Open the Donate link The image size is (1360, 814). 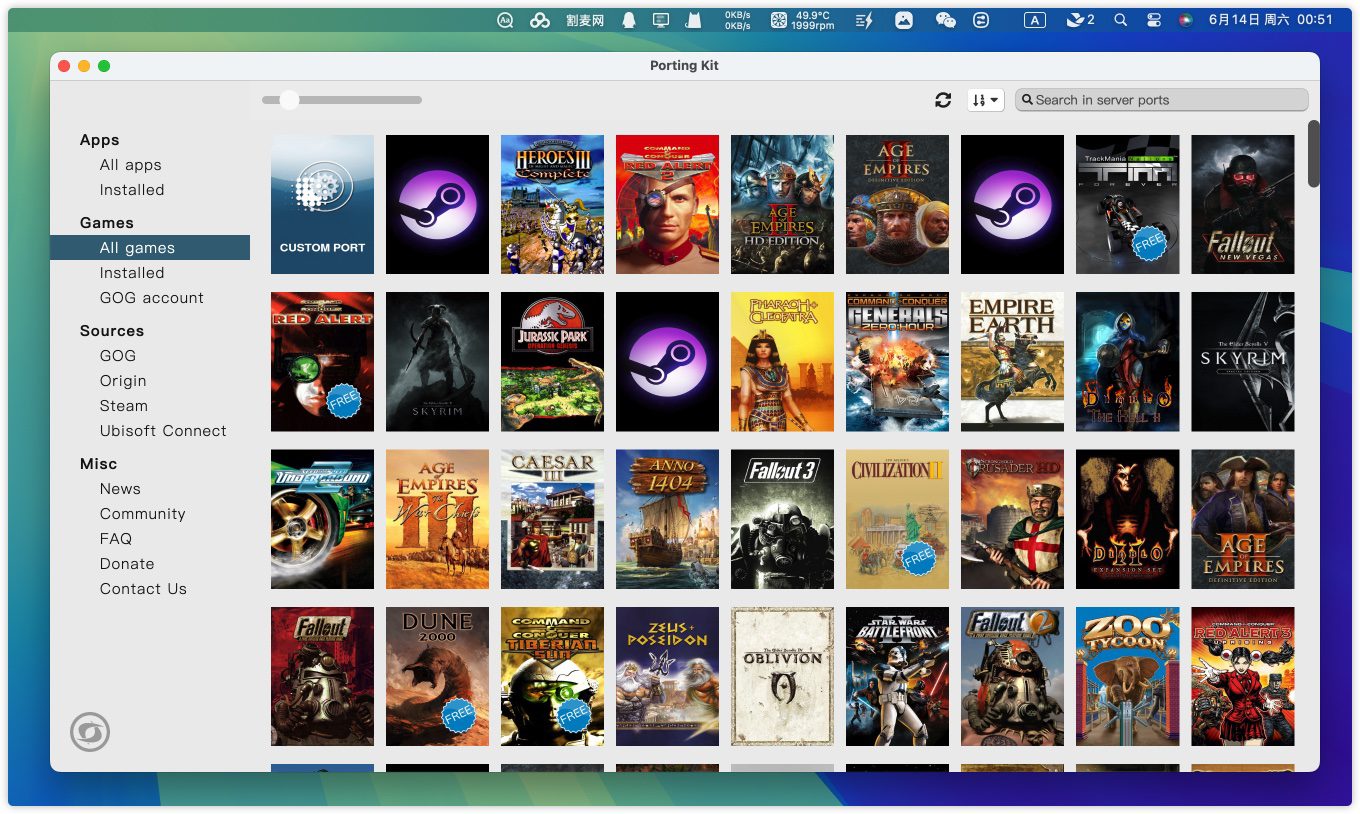(x=127, y=564)
